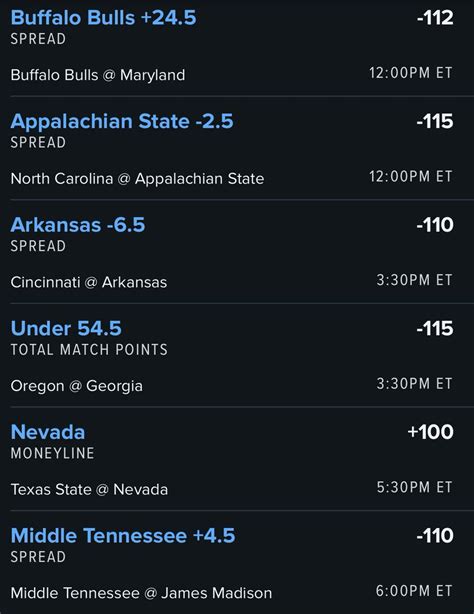
Task: Select the Under 54.5 pick
Action: [x=66, y=328]
